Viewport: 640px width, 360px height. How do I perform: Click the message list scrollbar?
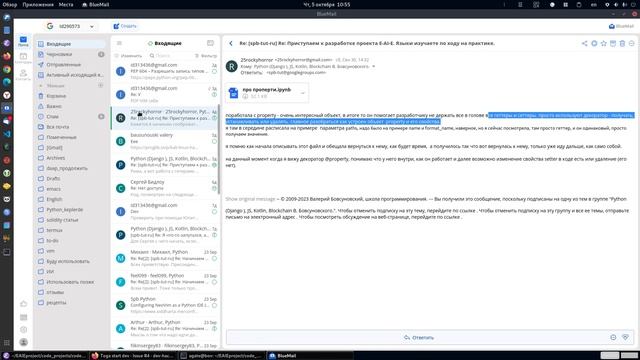218,149
